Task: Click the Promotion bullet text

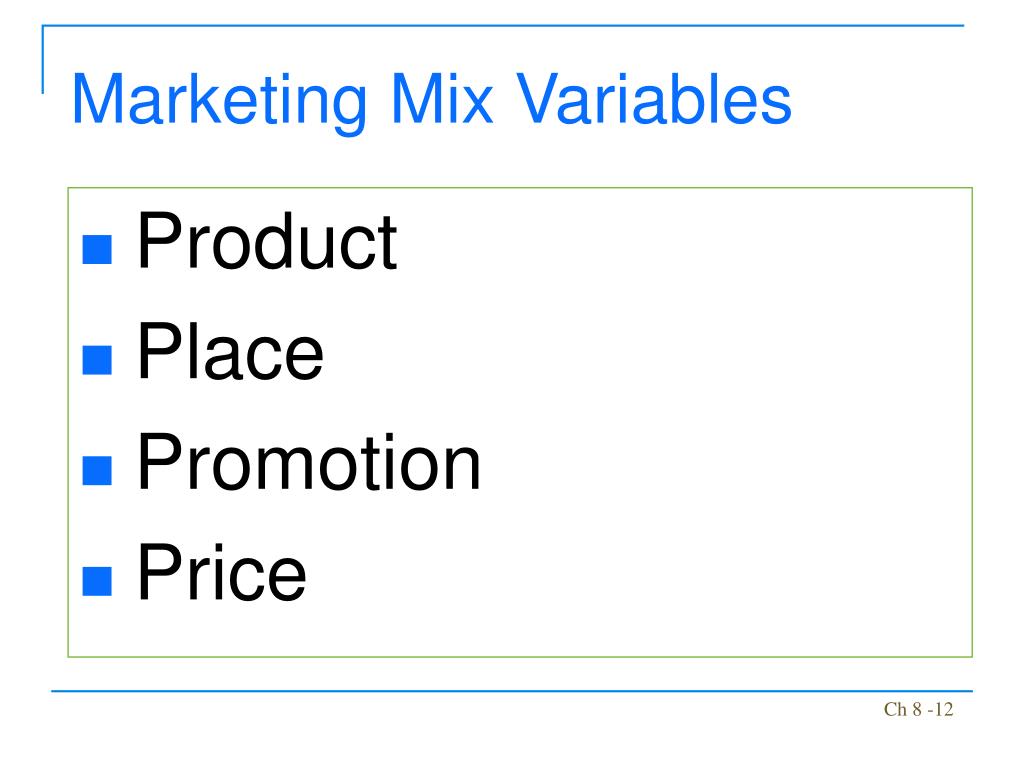Action: (309, 462)
